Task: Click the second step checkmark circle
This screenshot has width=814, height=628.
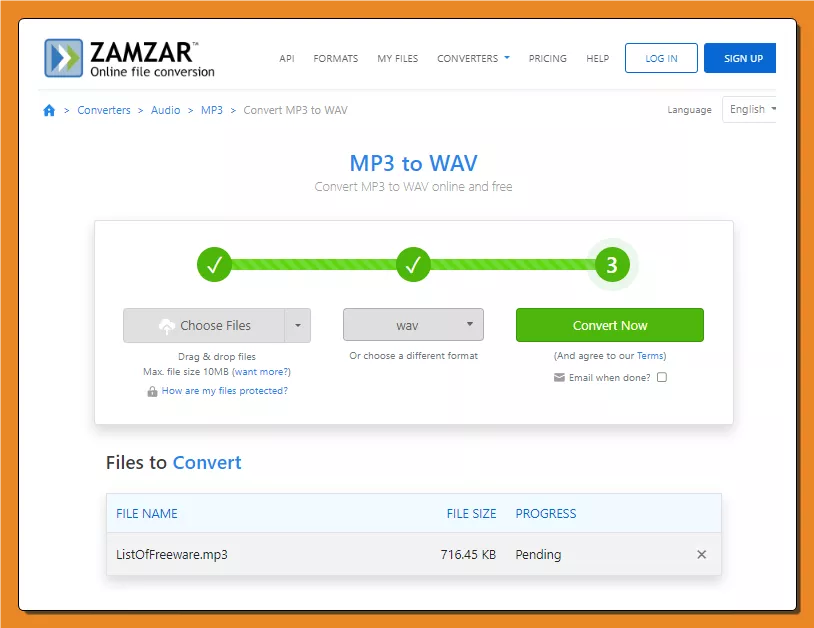Action: click(x=413, y=265)
